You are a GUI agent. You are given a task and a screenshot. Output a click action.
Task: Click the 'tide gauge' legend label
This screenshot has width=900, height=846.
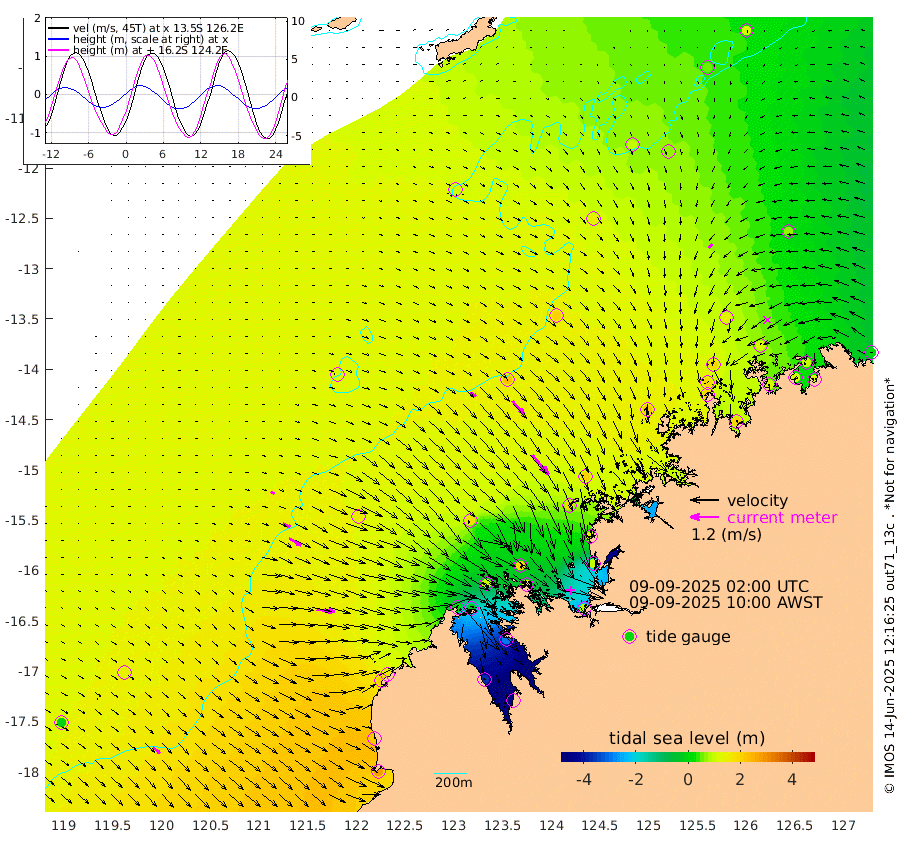688,637
